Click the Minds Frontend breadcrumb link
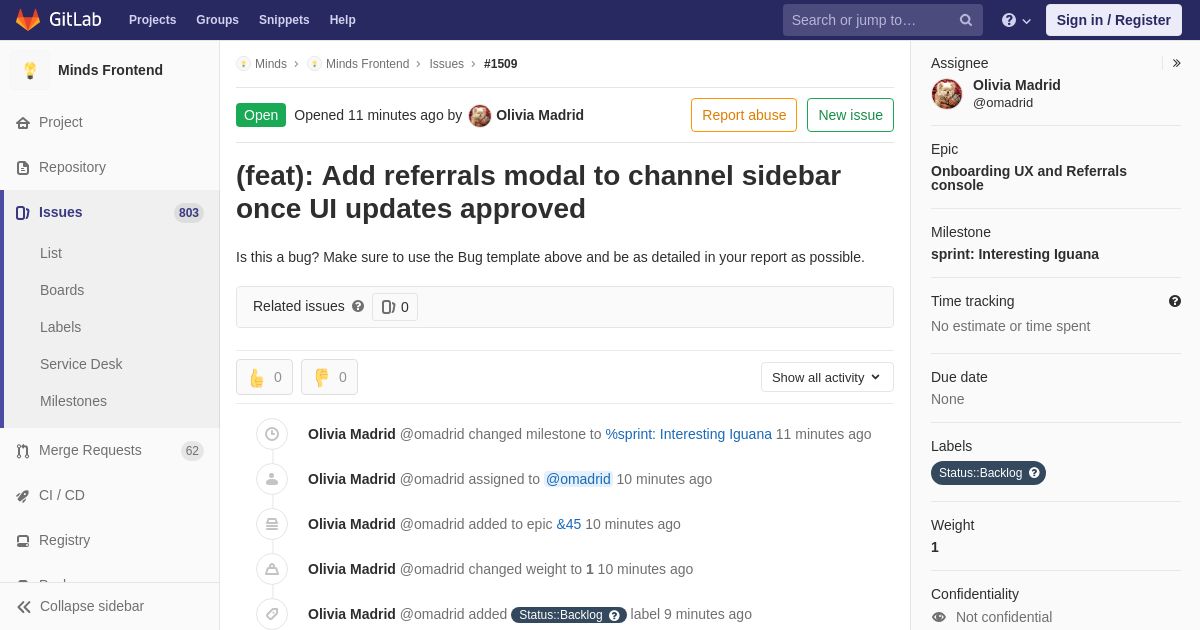The image size is (1200, 630). coord(367,64)
